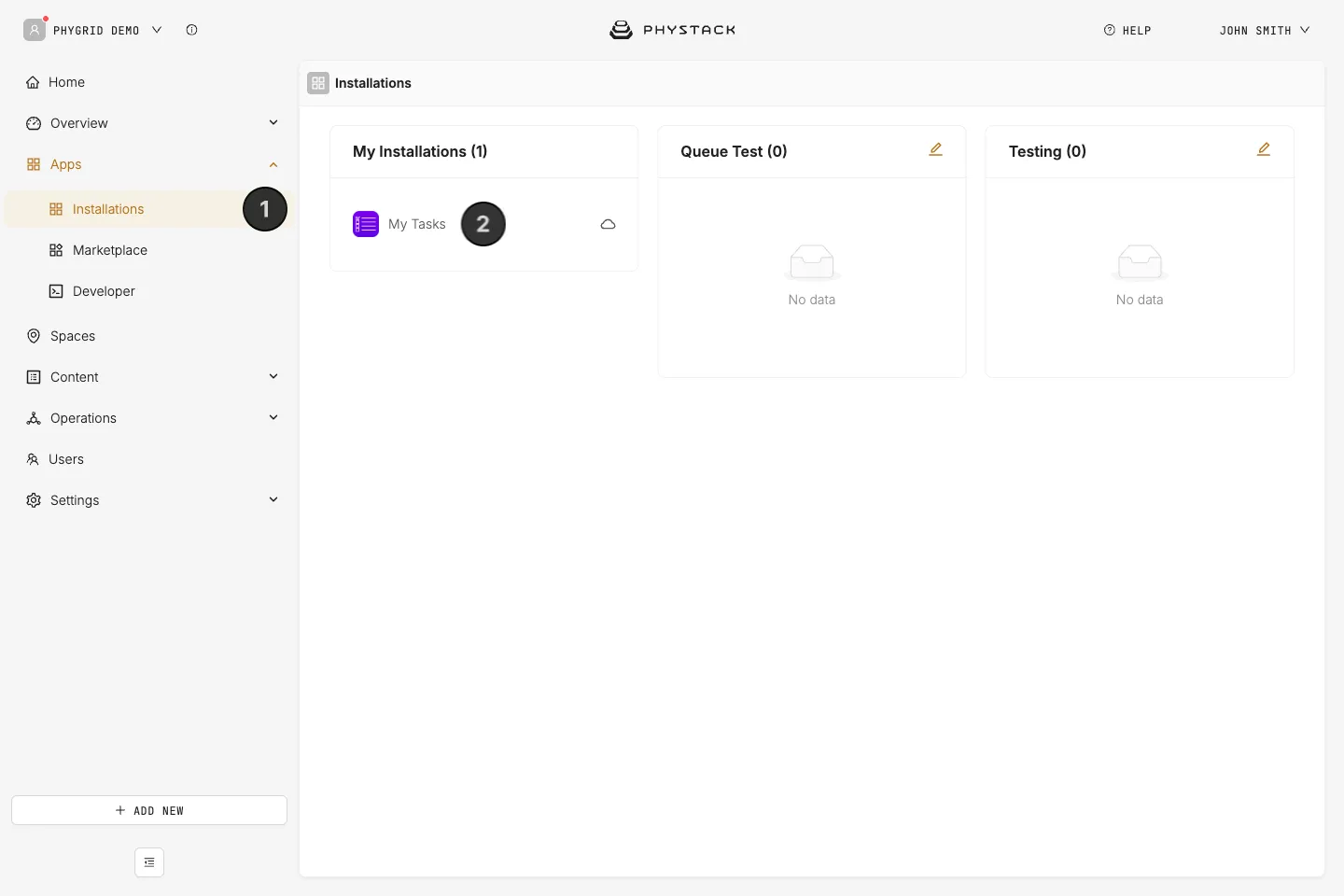1344x896 pixels.
Task: Click the Home house icon
Action: 33,82
